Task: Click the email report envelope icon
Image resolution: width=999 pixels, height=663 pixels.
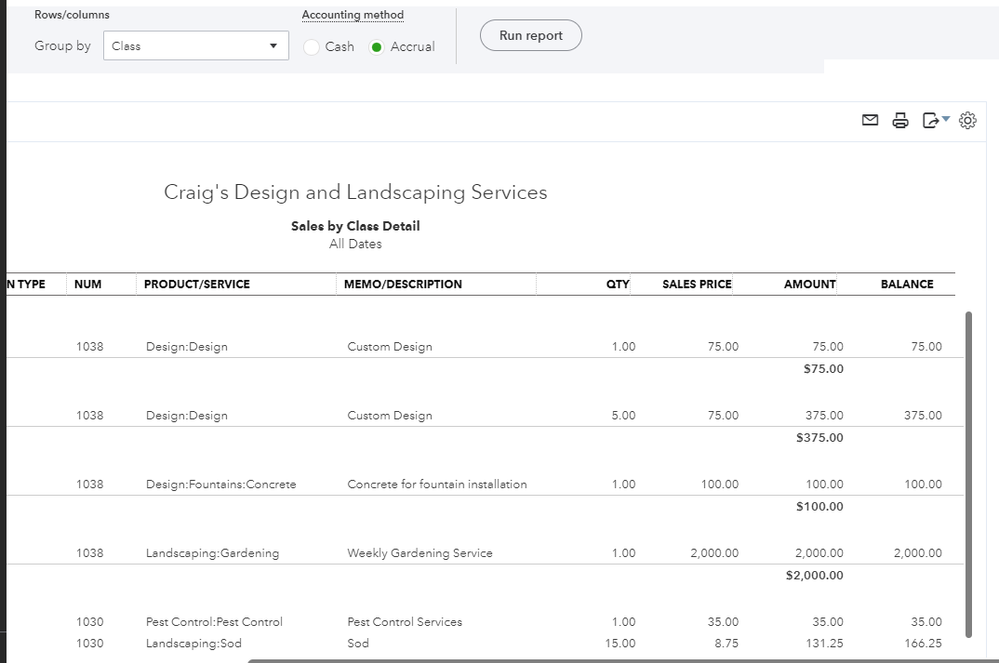Action: coord(870,120)
